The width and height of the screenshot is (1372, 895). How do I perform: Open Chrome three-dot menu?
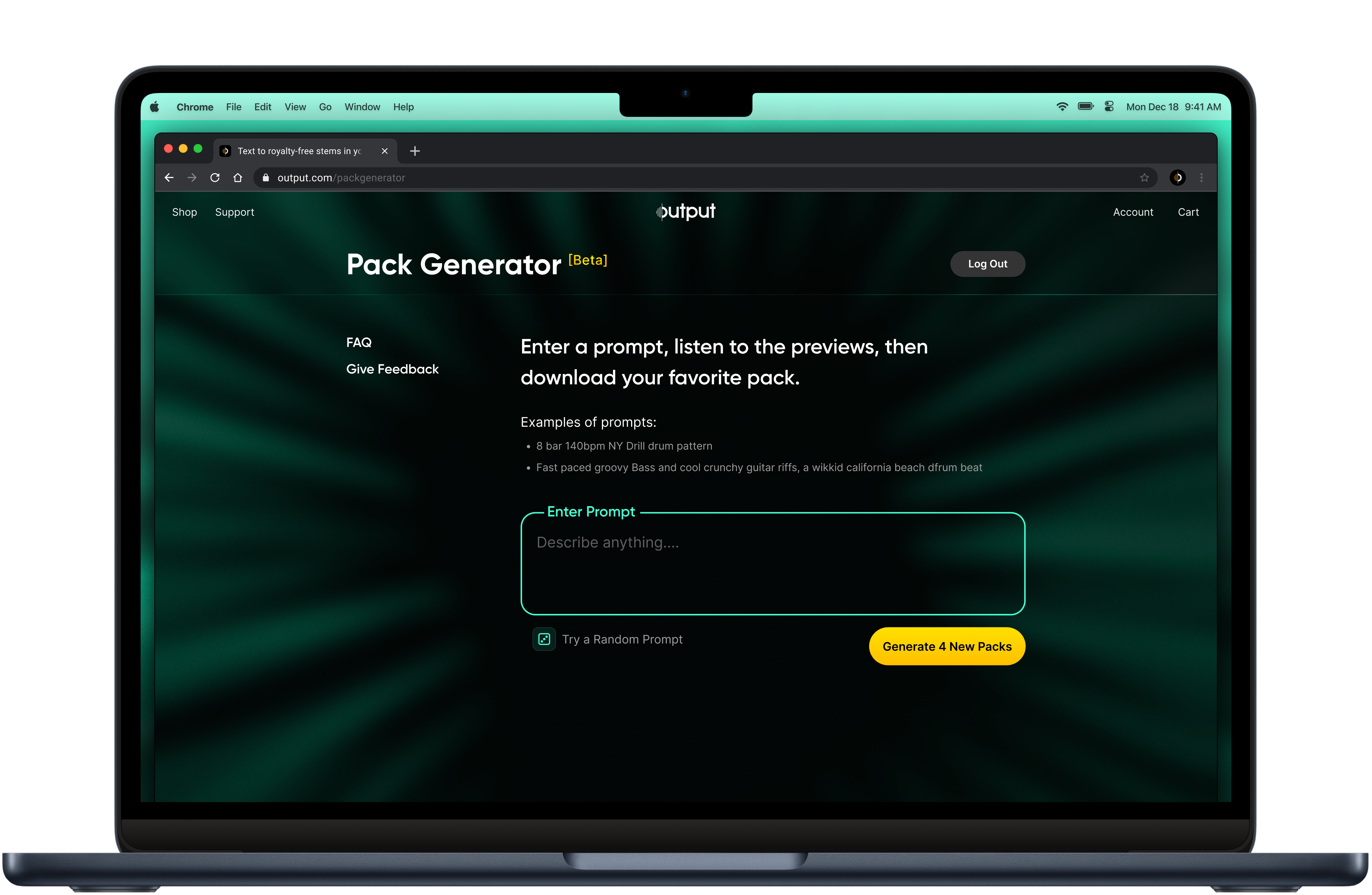(x=1202, y=178)
